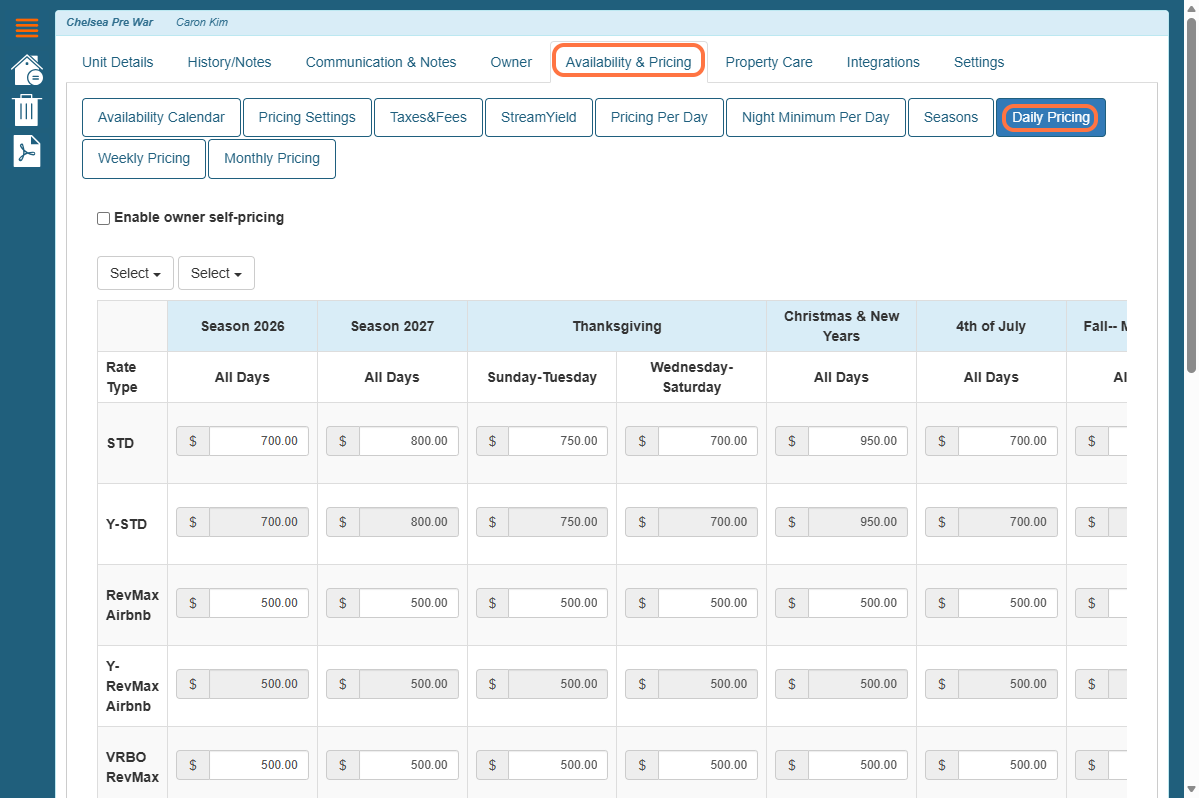Screen dimensions: 1199x798
Task: Open Monthly Pricing sub-tab
Action: [x=271, y=158]
